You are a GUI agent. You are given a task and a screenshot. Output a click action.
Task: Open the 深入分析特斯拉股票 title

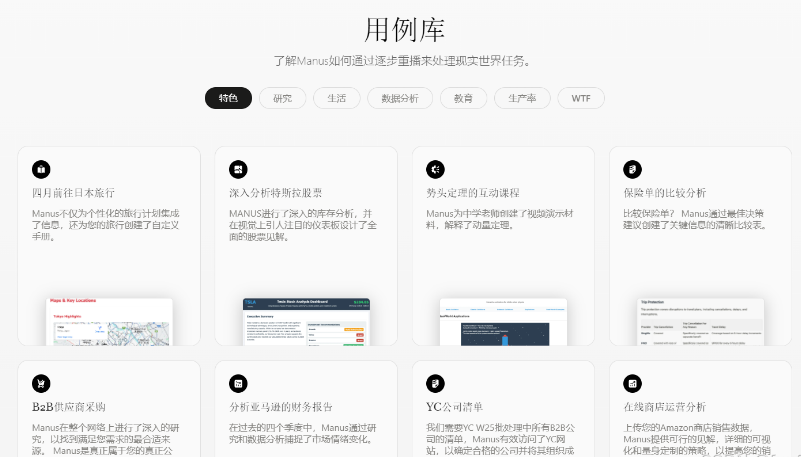click(x=275, y=193)
